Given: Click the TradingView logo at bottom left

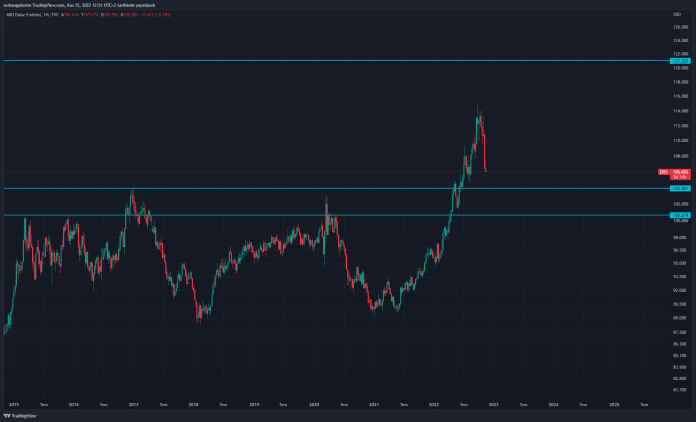Looking at the screenshot, I should pos(20,416).
